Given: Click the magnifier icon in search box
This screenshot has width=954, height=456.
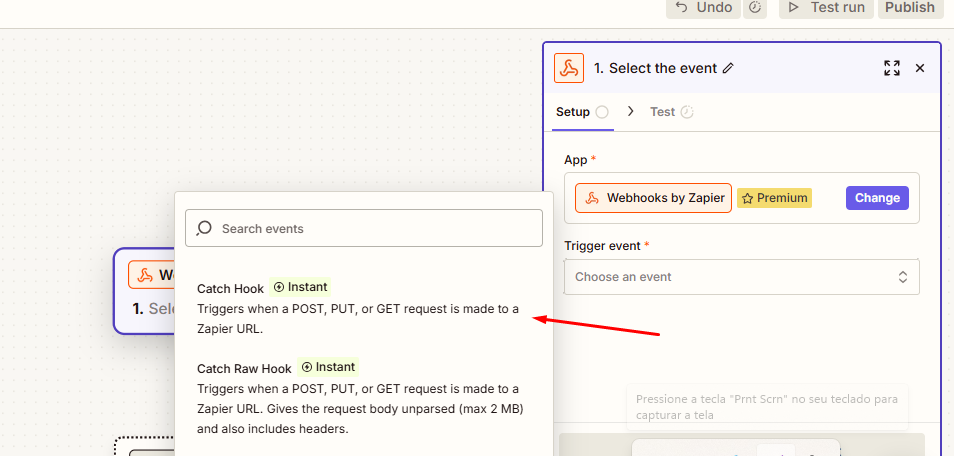Looking at the screenshot, I should (204, 228).
